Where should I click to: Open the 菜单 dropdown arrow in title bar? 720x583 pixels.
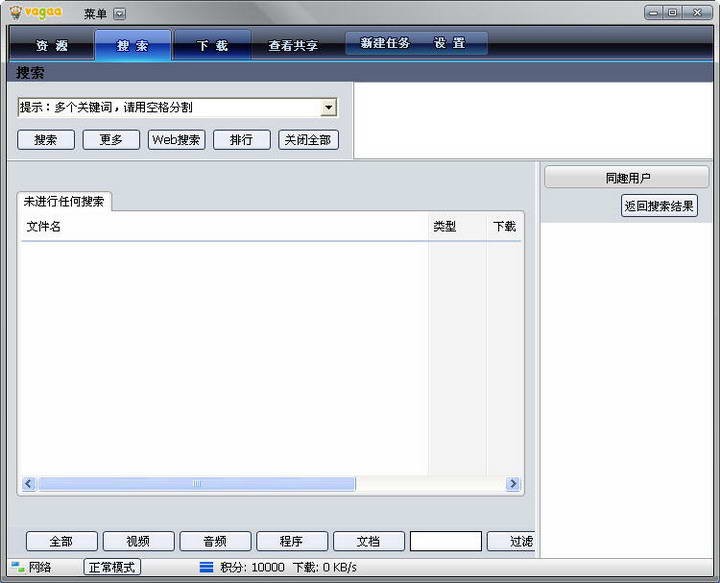[120, 14]
